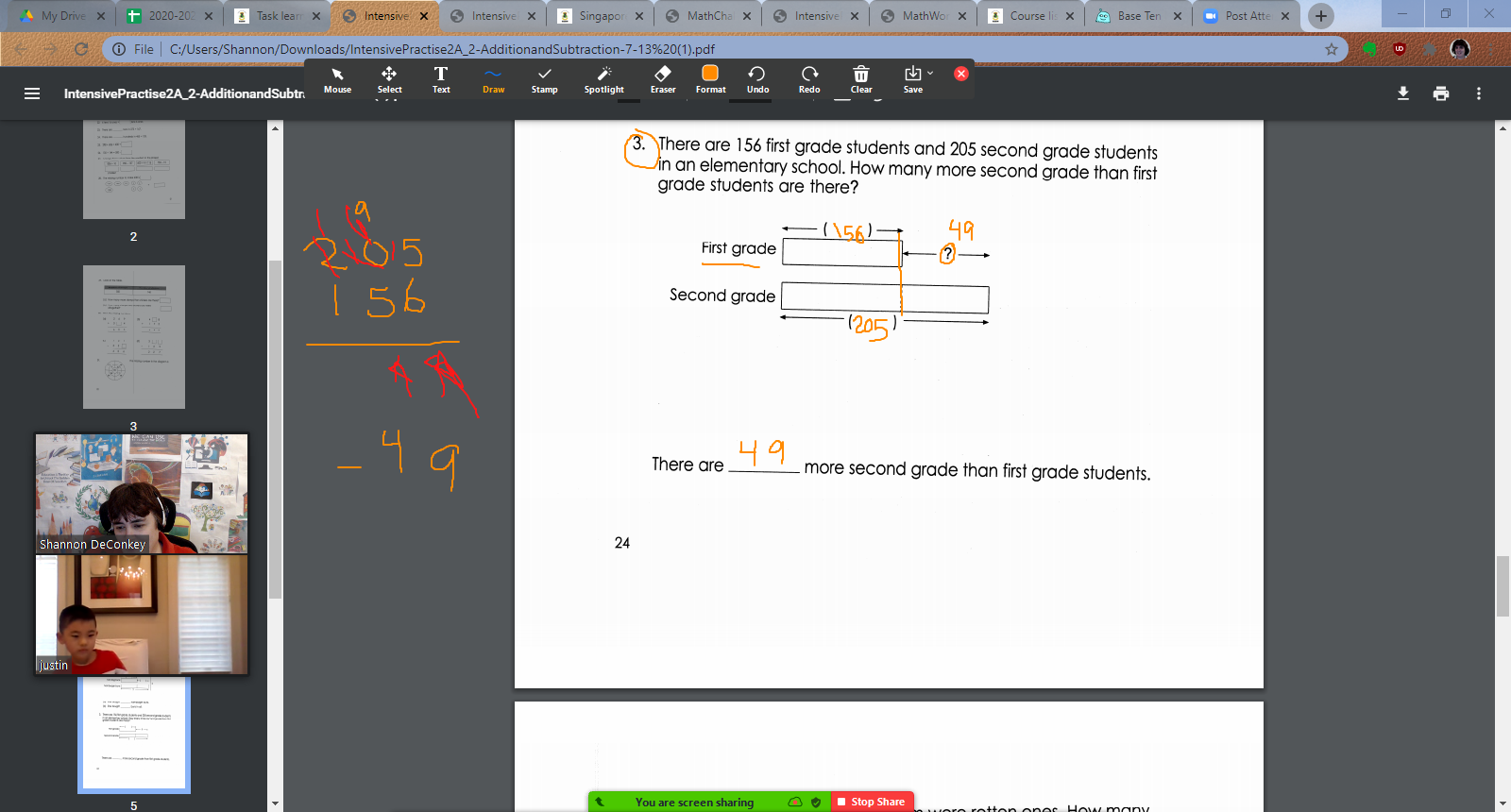This screenshot has width=1511, height=812.
Task: Expand the Save dropdown arrow
Action: tap(930, 73)
